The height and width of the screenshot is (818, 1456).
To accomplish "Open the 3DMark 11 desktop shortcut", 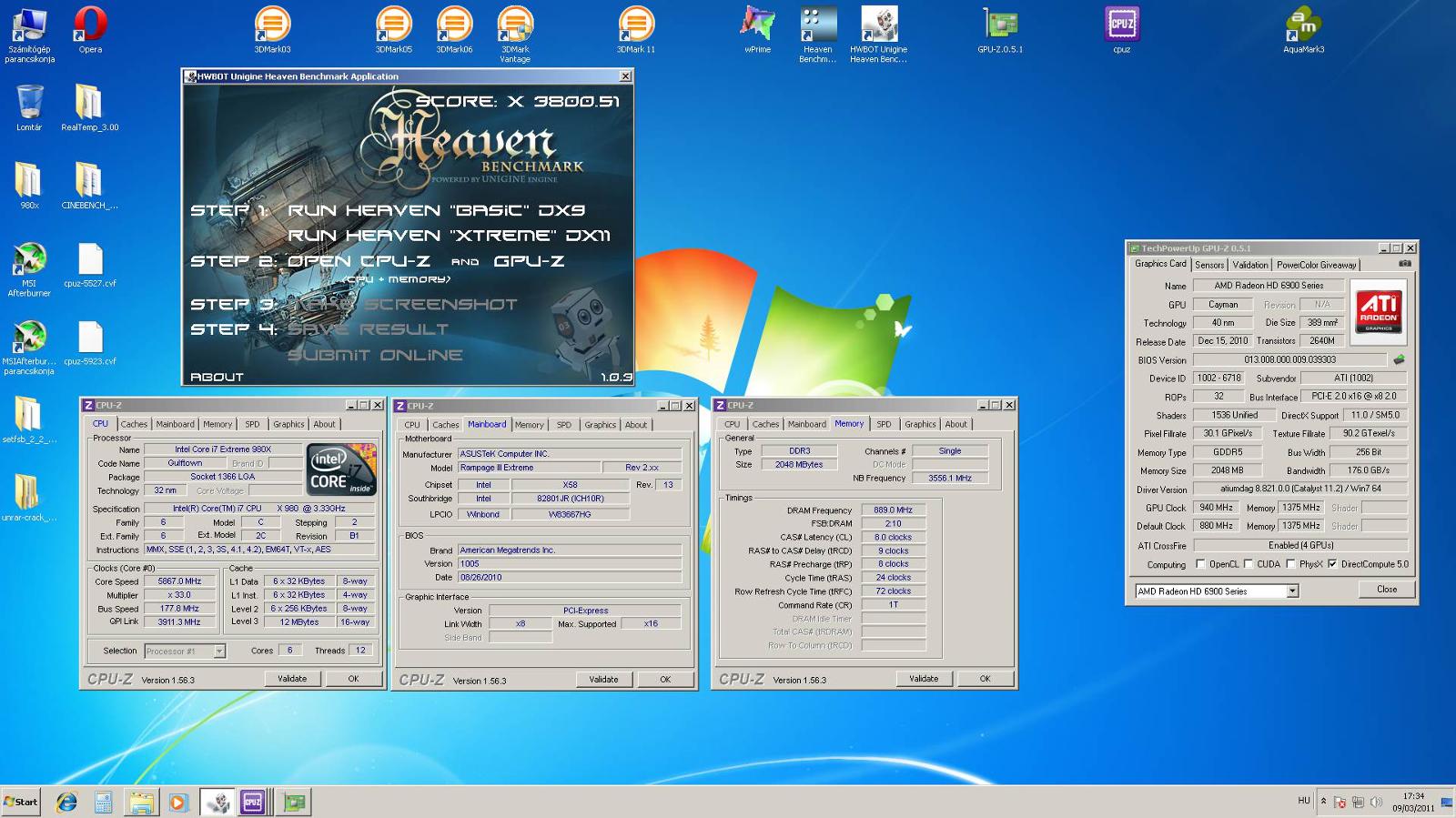I will tap(636, 30).
